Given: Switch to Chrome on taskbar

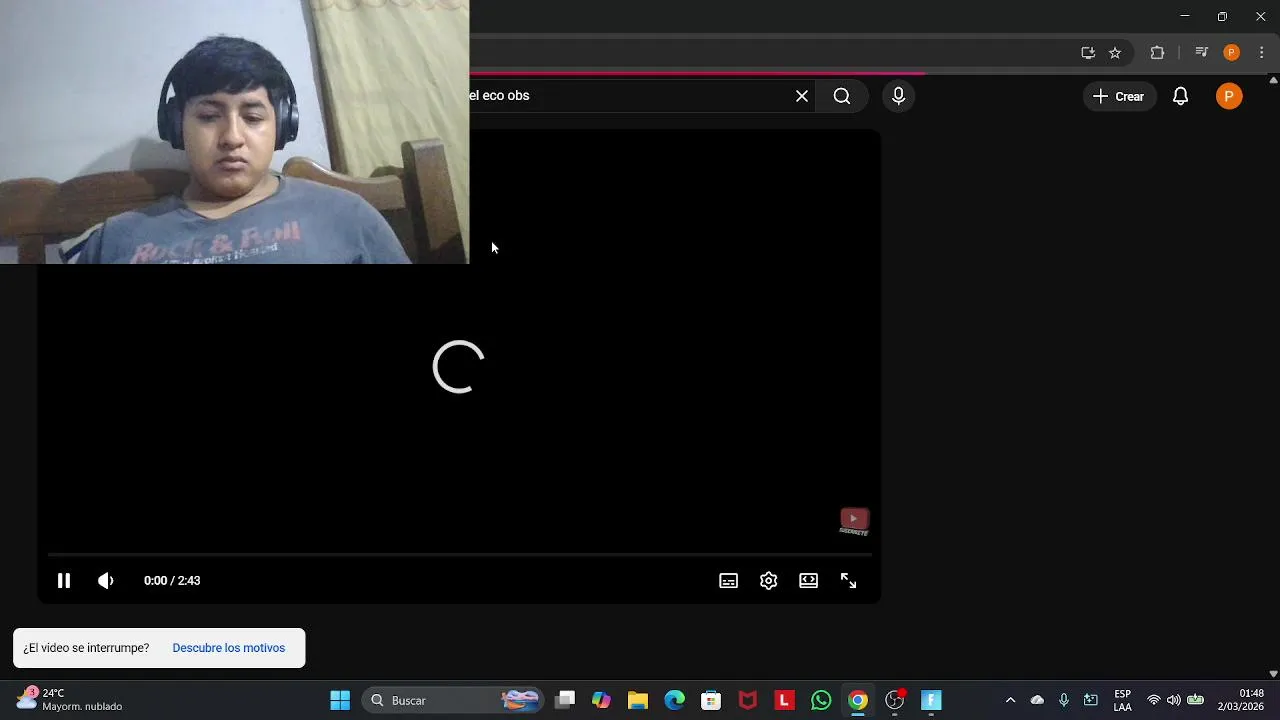Looking at the screenshot, I should click(x=858, y=700).
